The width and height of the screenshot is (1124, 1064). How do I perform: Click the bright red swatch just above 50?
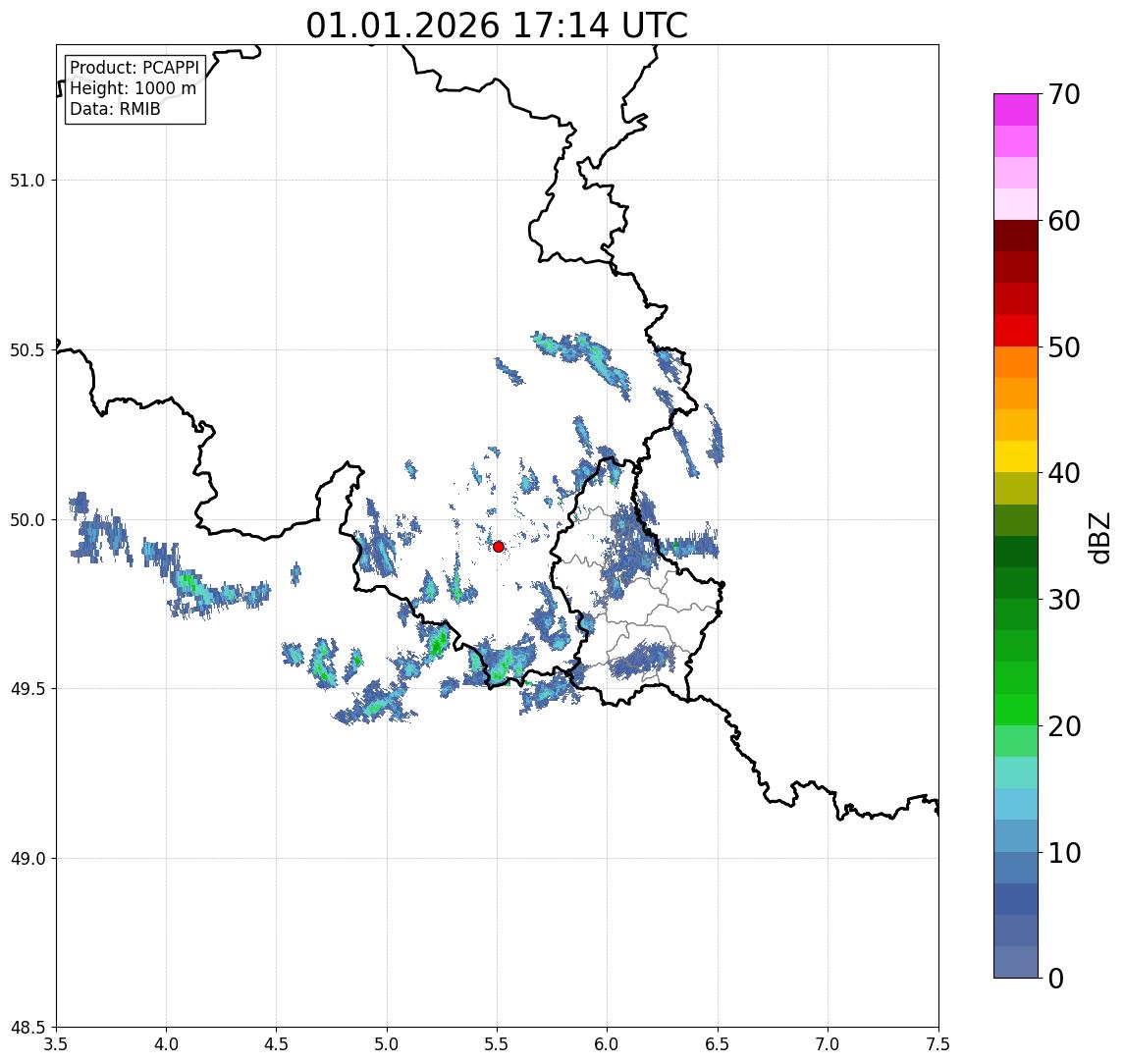coord(1016,331)
